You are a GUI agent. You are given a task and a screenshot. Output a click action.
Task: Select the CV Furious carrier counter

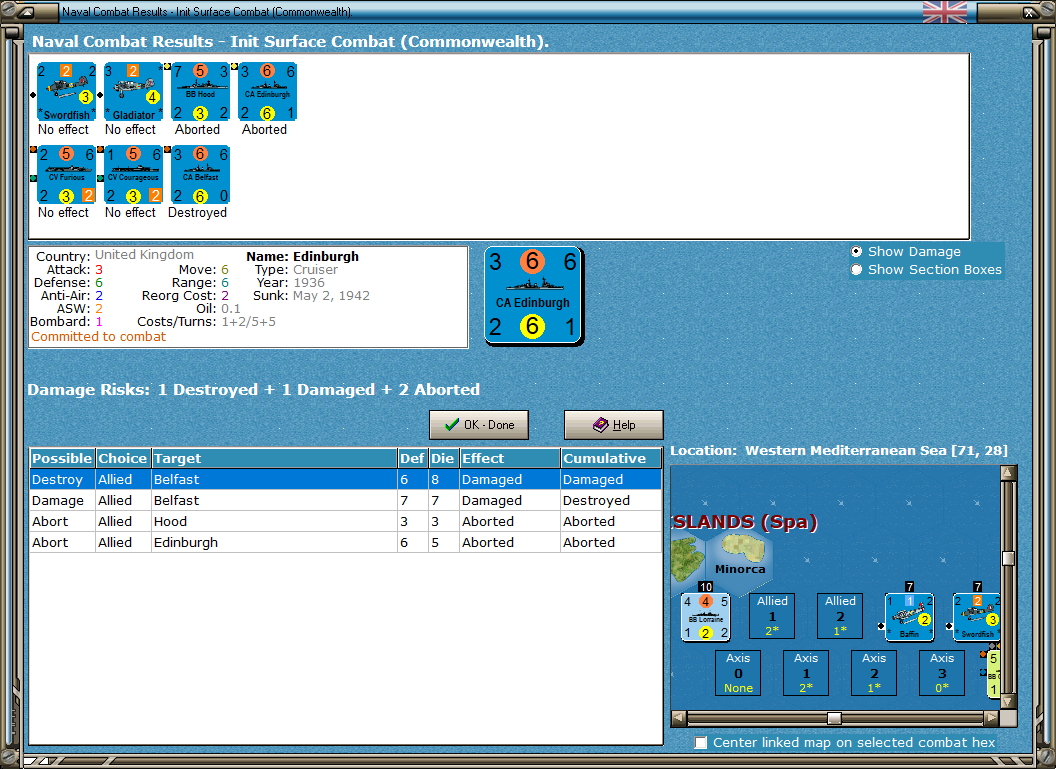(x=66, y=173)
